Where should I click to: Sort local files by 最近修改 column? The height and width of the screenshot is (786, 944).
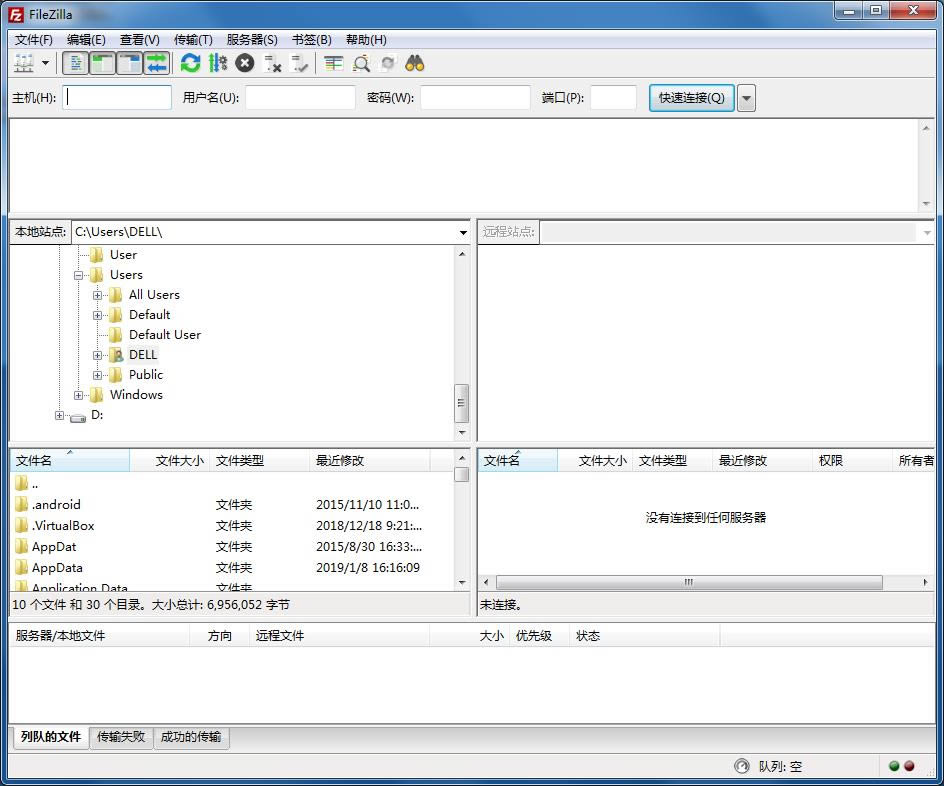370,460
